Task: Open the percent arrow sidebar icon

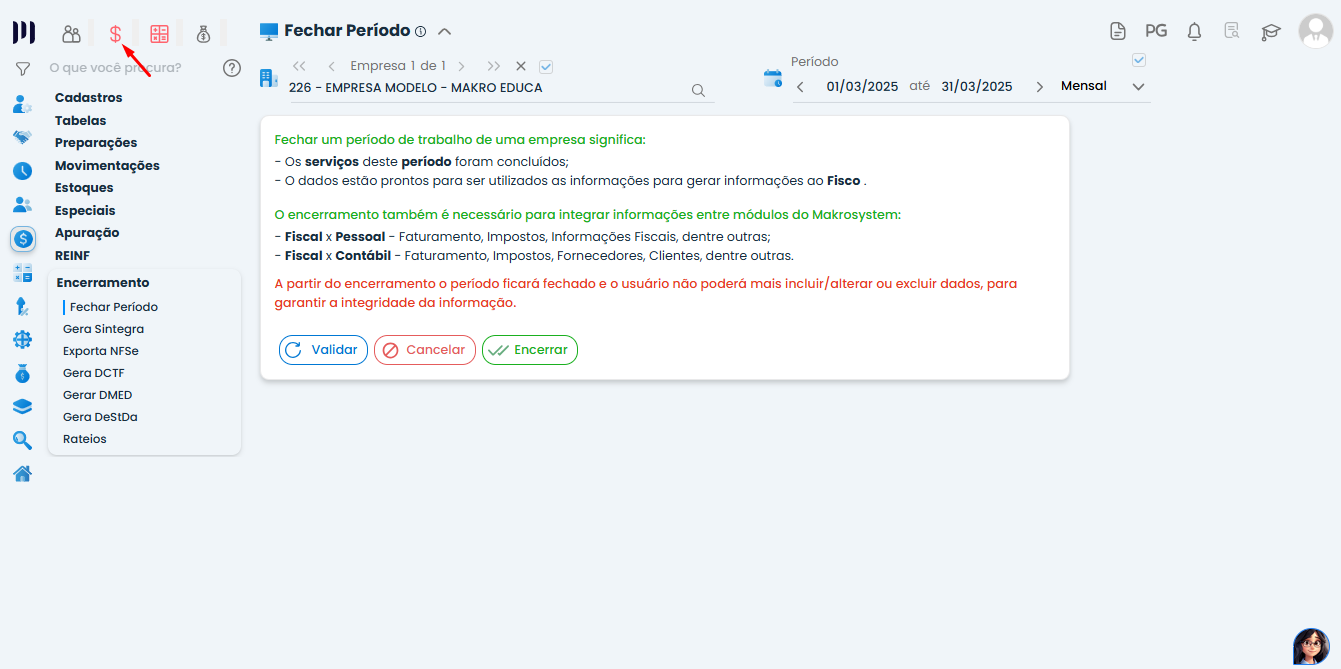Action: pos(22,307)
